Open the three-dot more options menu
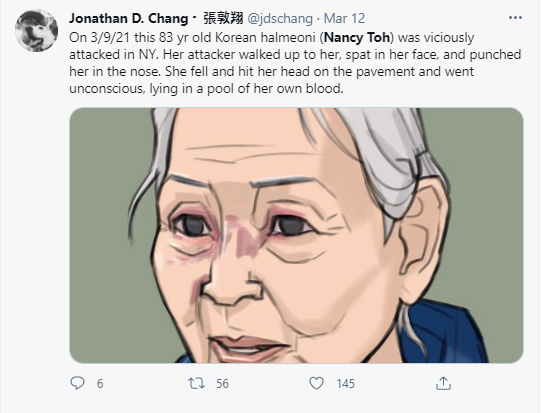Viewport: 541px width, 413px height. pos(515,18)
